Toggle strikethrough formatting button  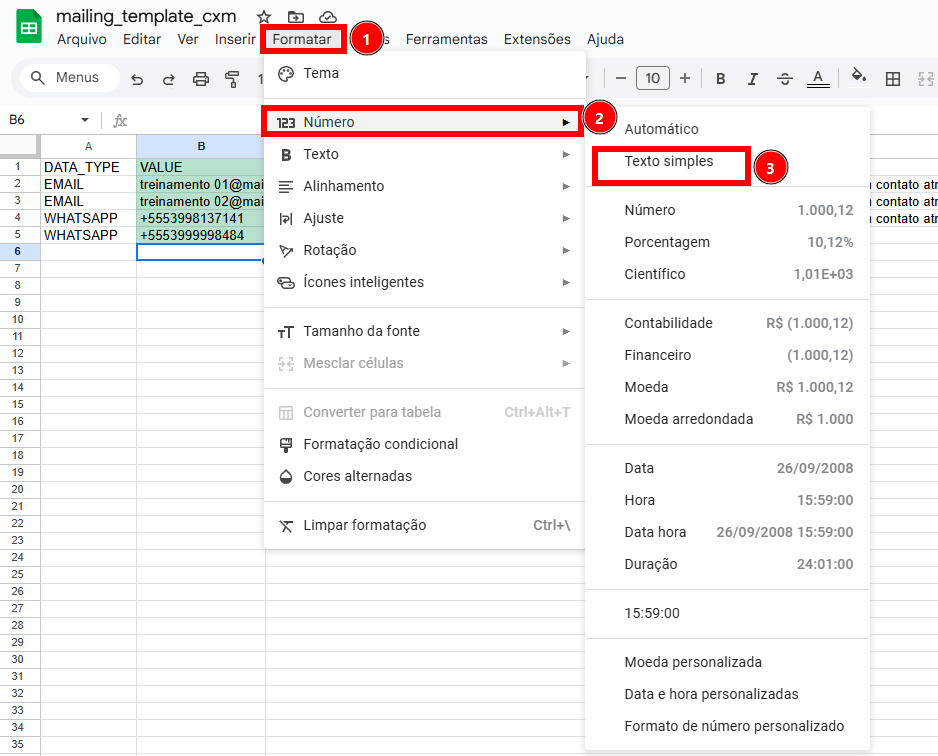(785, 78)
